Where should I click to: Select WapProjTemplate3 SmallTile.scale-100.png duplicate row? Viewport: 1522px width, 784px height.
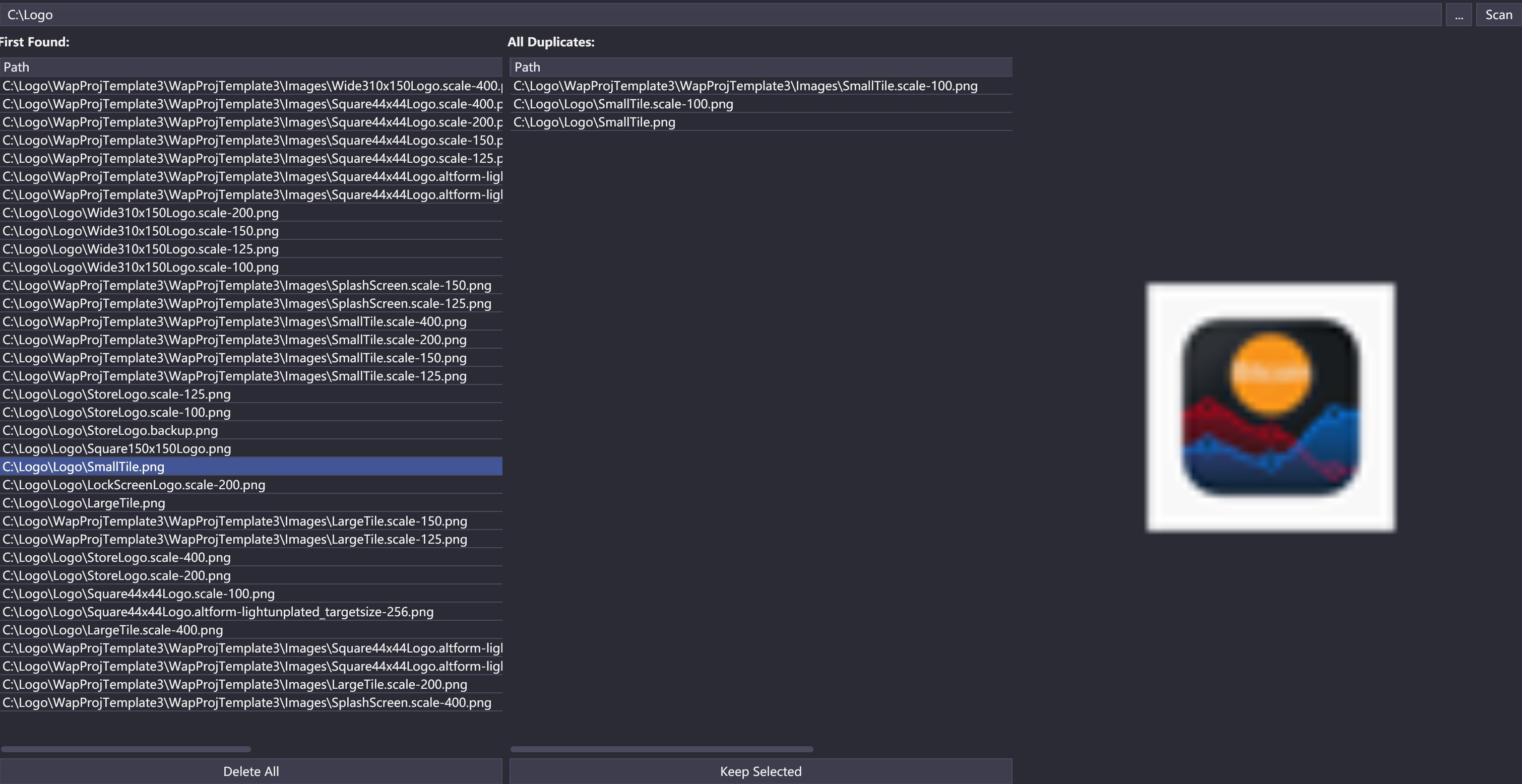[745, 86]
